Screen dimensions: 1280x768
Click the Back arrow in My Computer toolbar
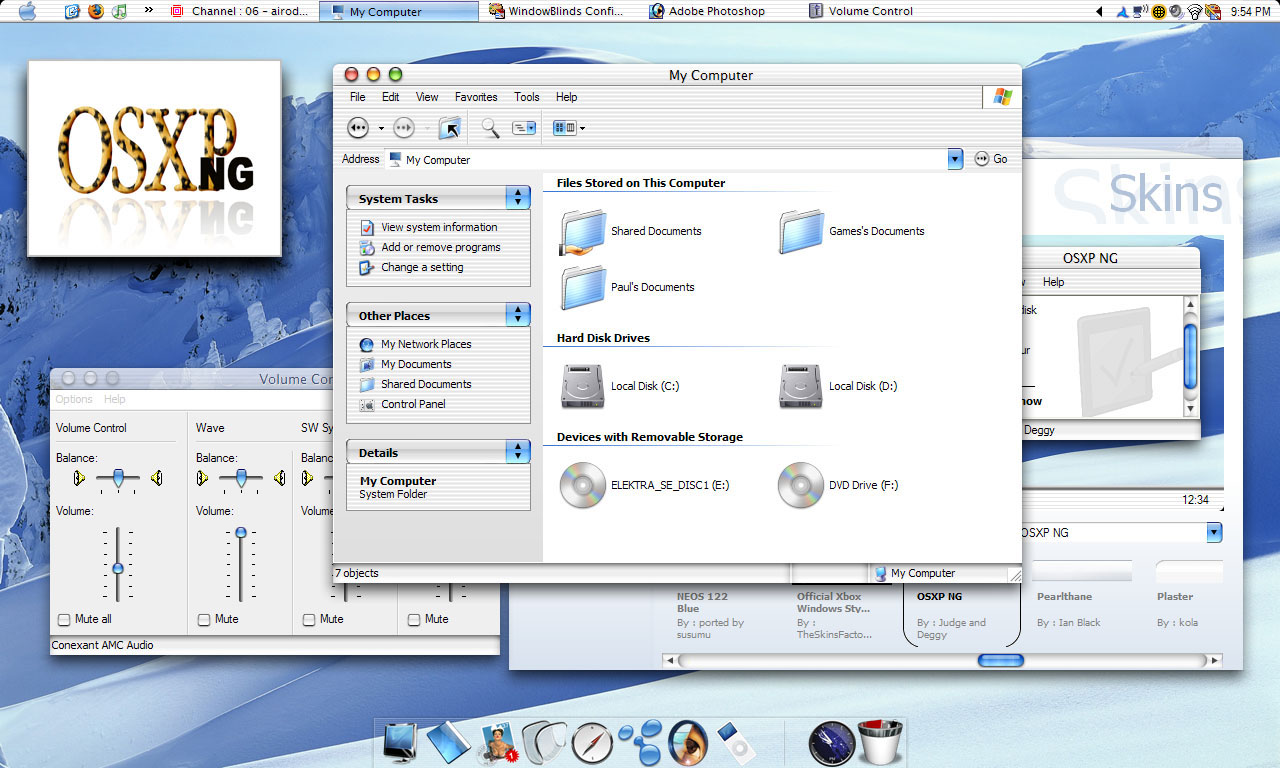pyautogui.click(x=358, y=128)
